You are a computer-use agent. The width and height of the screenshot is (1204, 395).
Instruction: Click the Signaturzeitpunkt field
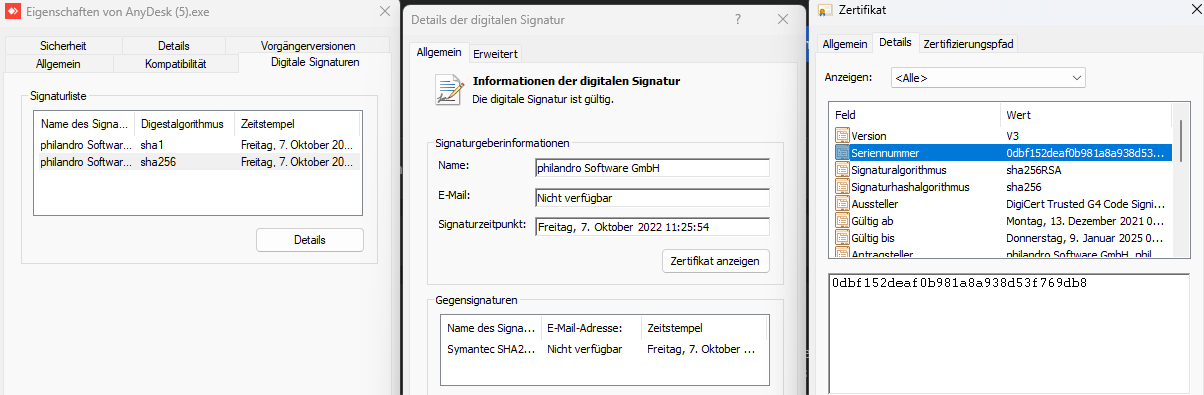click(652, 227)
